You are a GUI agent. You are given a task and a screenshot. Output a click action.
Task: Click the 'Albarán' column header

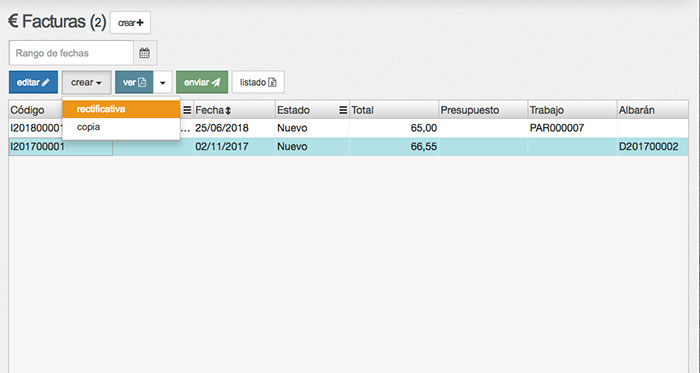(x=653, y=110)
